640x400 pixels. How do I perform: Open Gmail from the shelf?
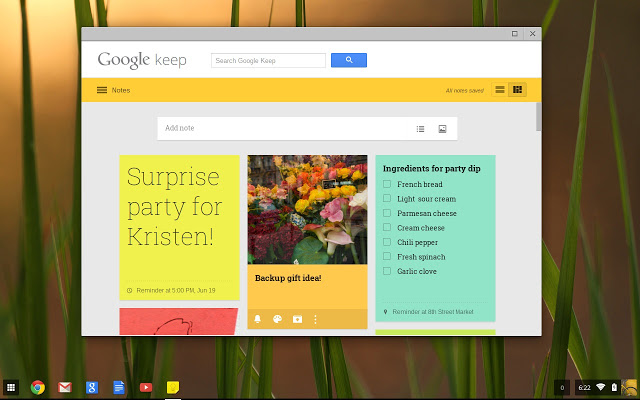coord(65,387)
